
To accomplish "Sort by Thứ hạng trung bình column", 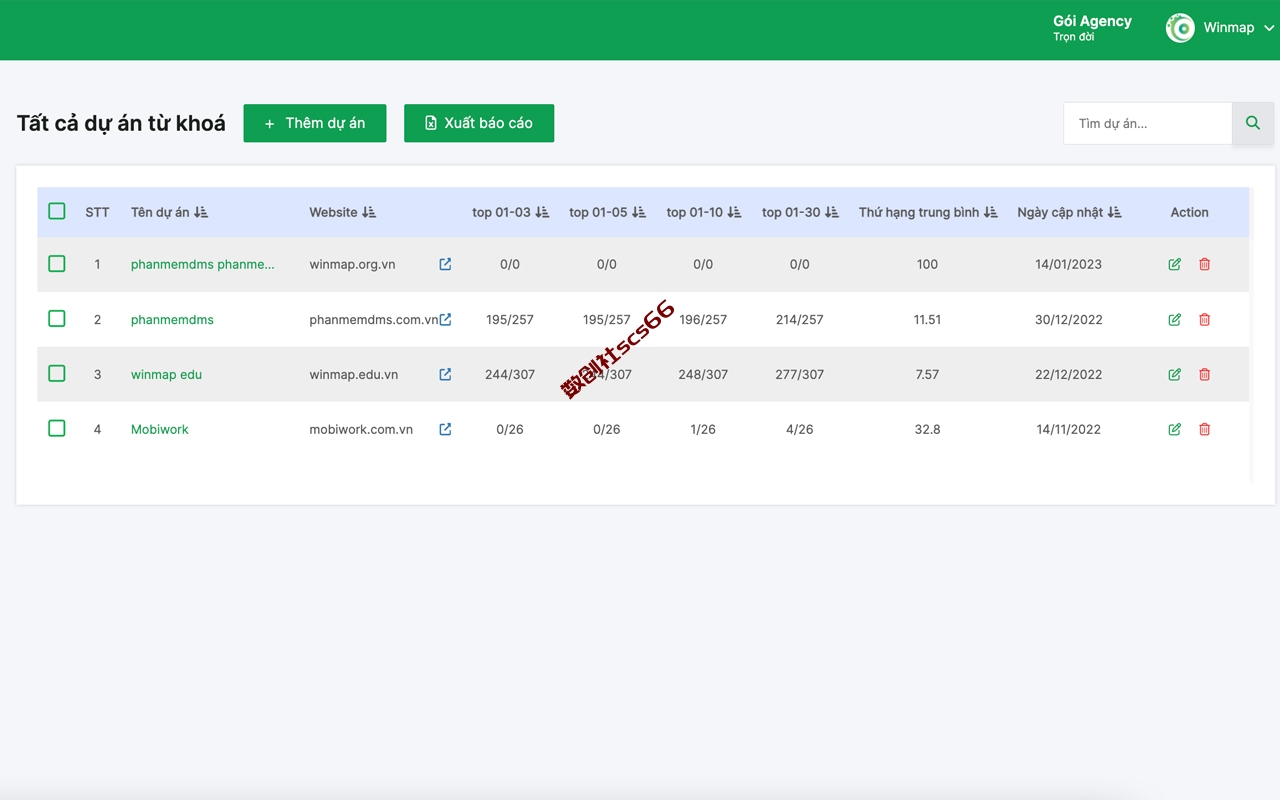I will pos(990,212).
